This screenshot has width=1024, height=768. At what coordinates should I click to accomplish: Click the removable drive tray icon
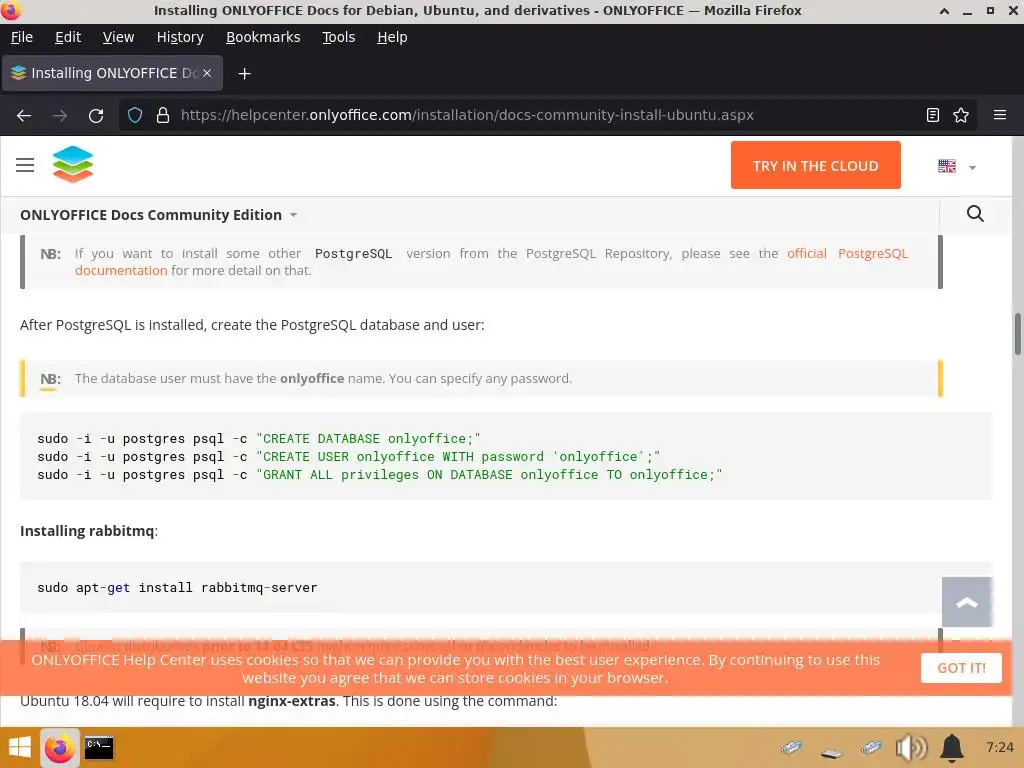click(831, 753)
